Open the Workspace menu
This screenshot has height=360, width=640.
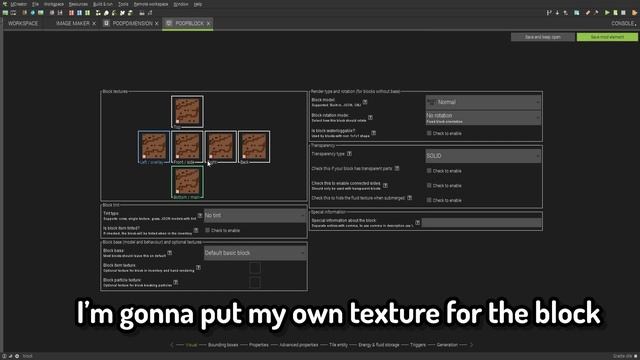coord(53,4)
